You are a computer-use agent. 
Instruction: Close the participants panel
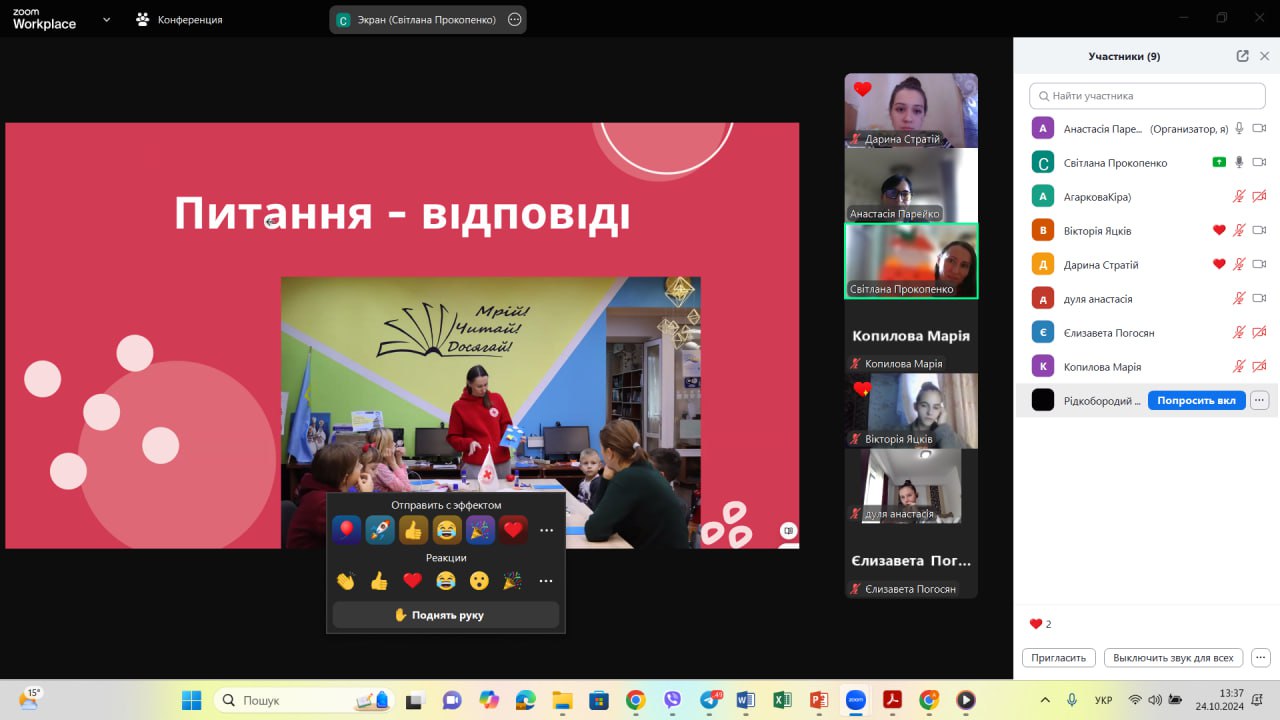1264,56
